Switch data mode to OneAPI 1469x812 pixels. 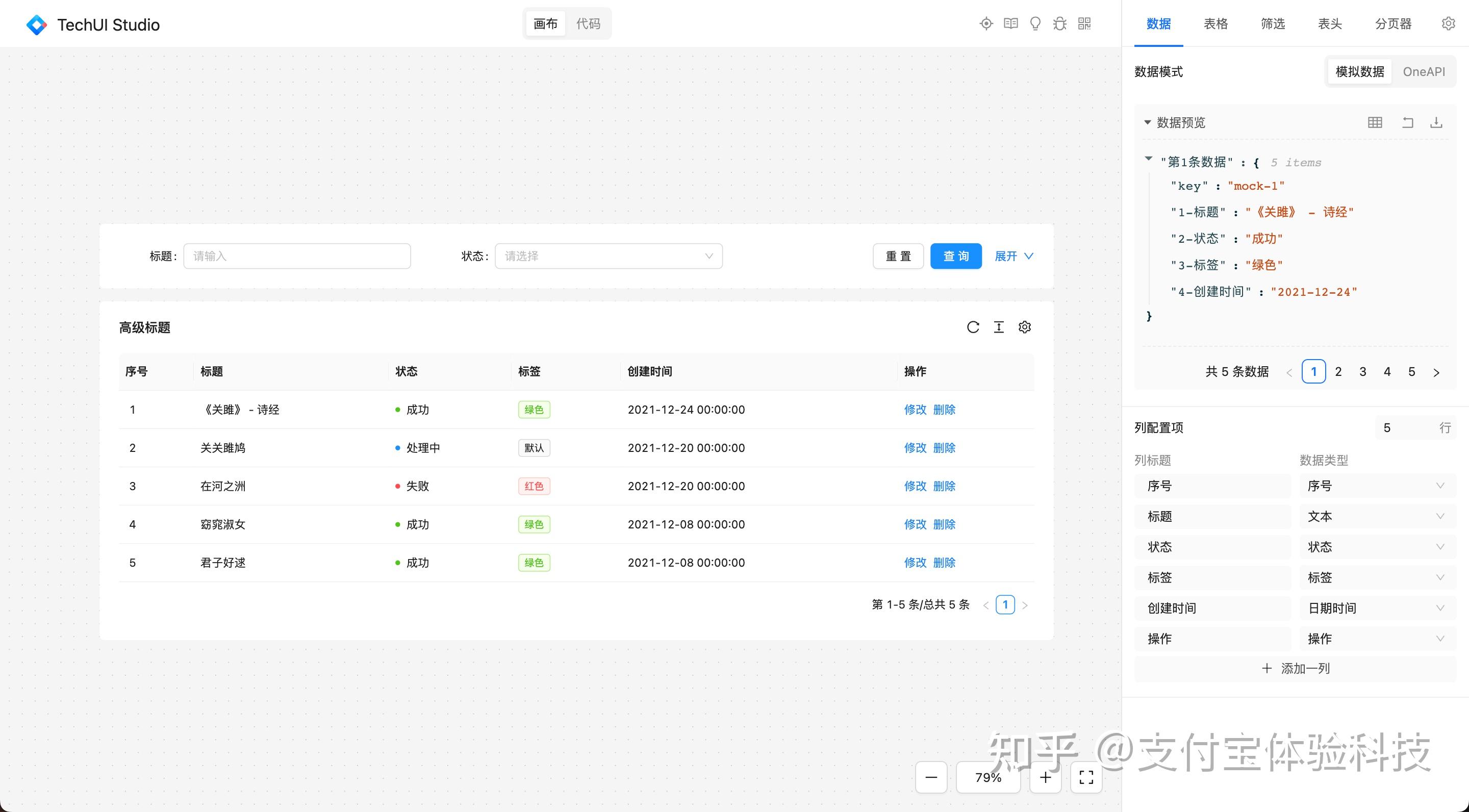coord(1424,71)
